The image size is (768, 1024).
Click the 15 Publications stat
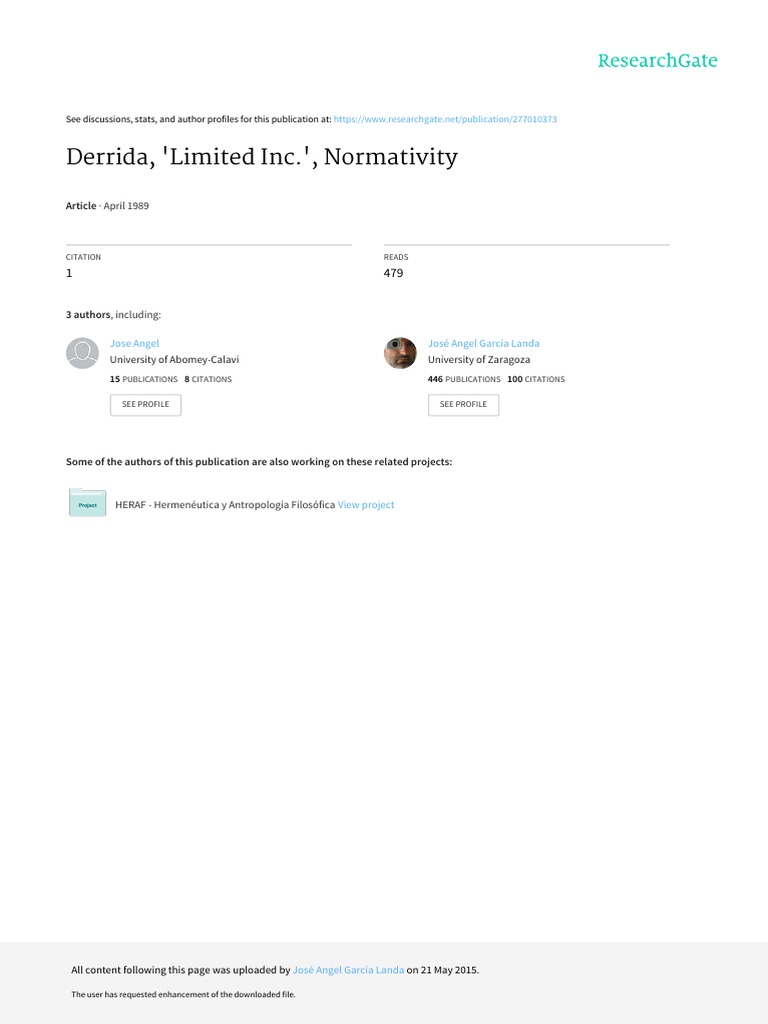144,380
